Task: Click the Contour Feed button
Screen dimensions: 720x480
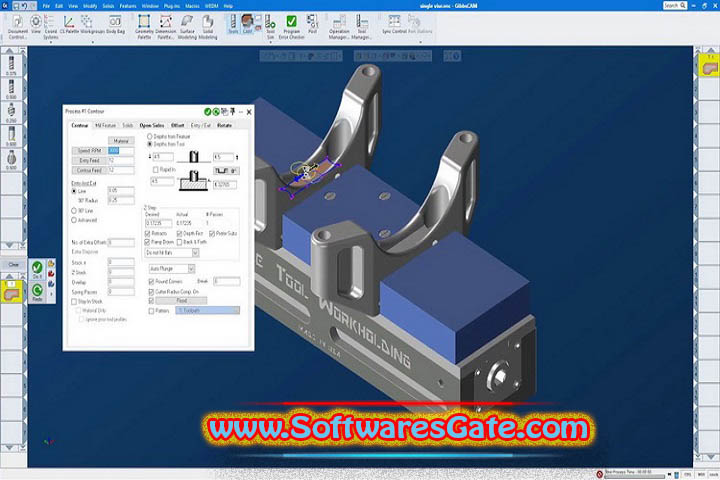Action: (89, 170)
